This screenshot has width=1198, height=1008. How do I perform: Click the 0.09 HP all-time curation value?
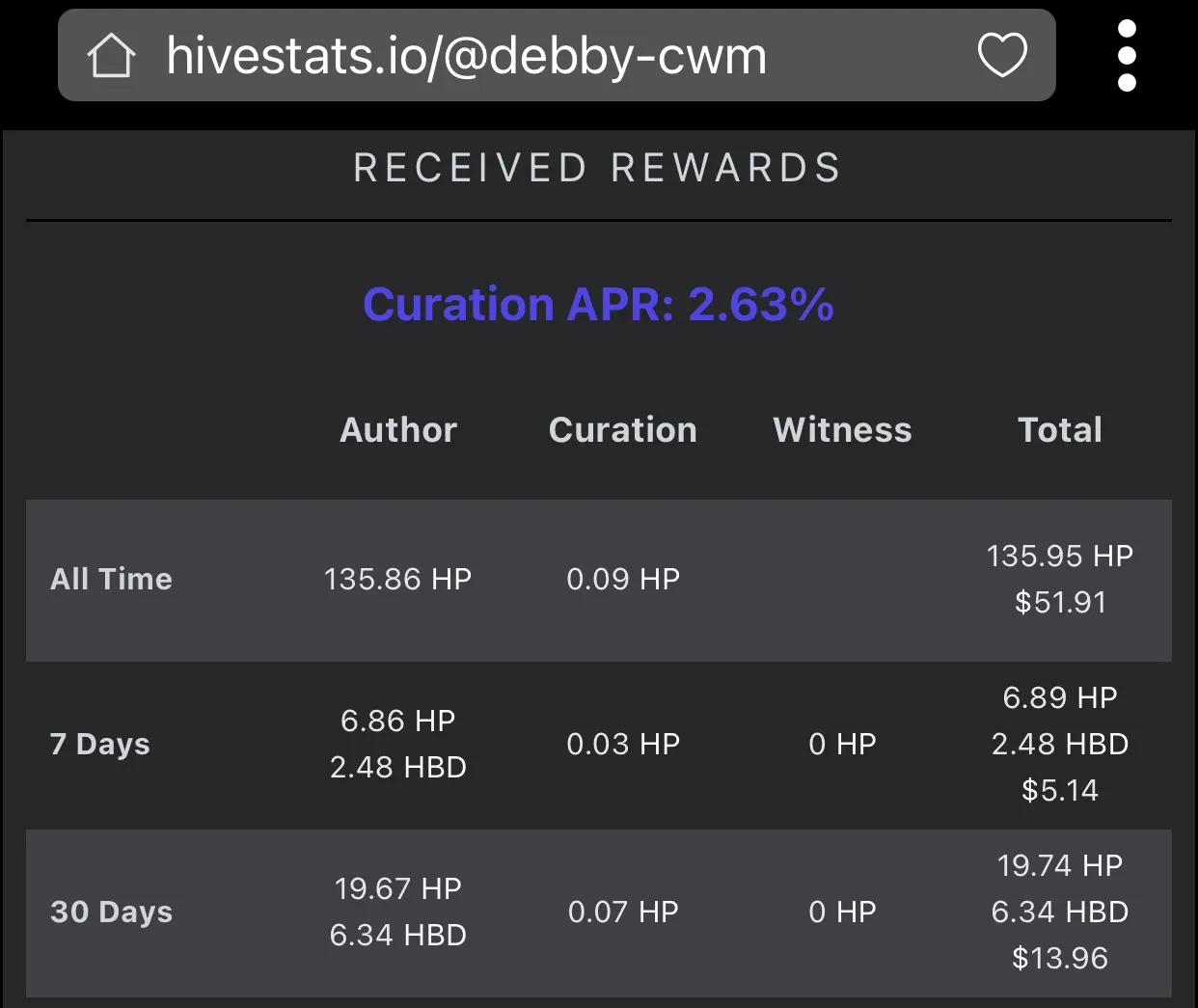[623, 579]
